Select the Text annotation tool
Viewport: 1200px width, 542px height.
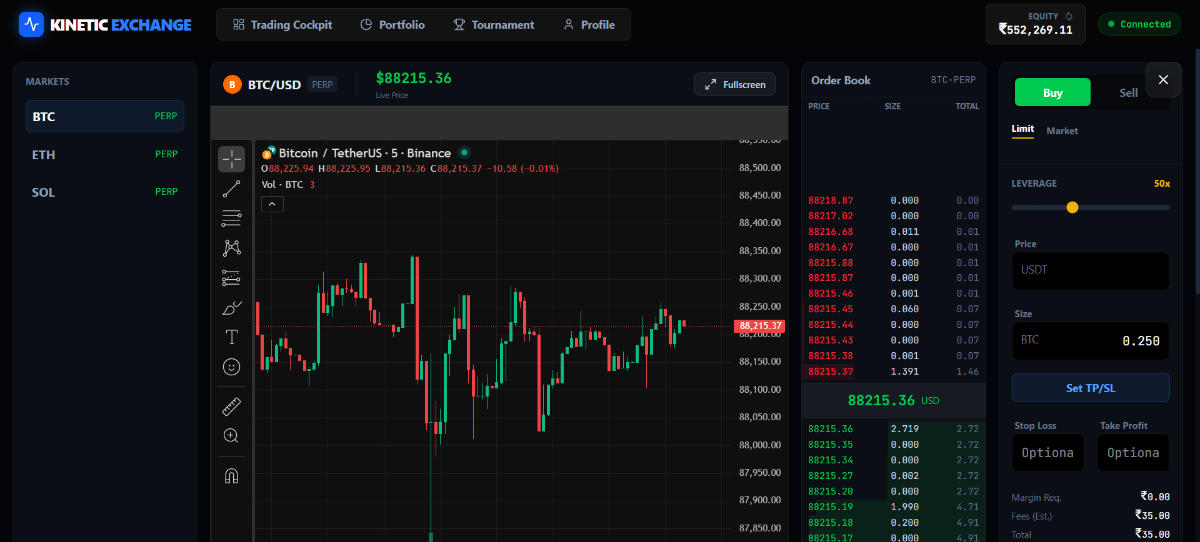pyautogui.click(x=231, y=337)
